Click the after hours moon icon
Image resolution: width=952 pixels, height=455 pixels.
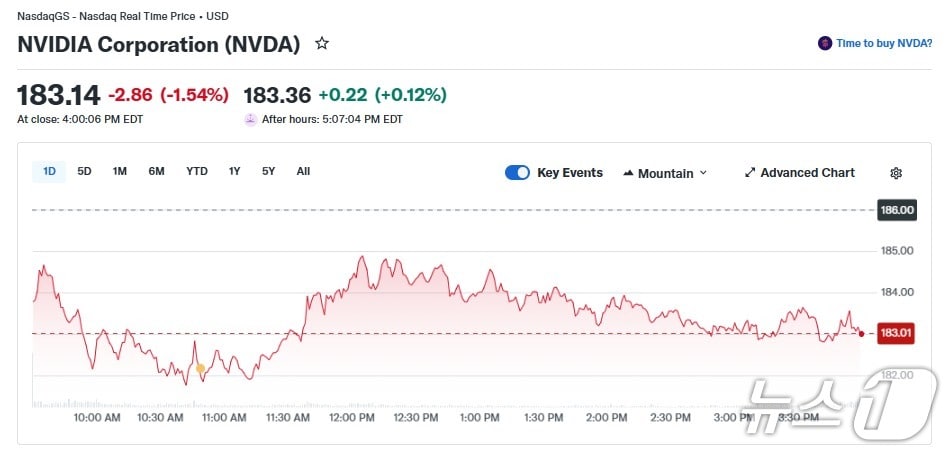250,119
